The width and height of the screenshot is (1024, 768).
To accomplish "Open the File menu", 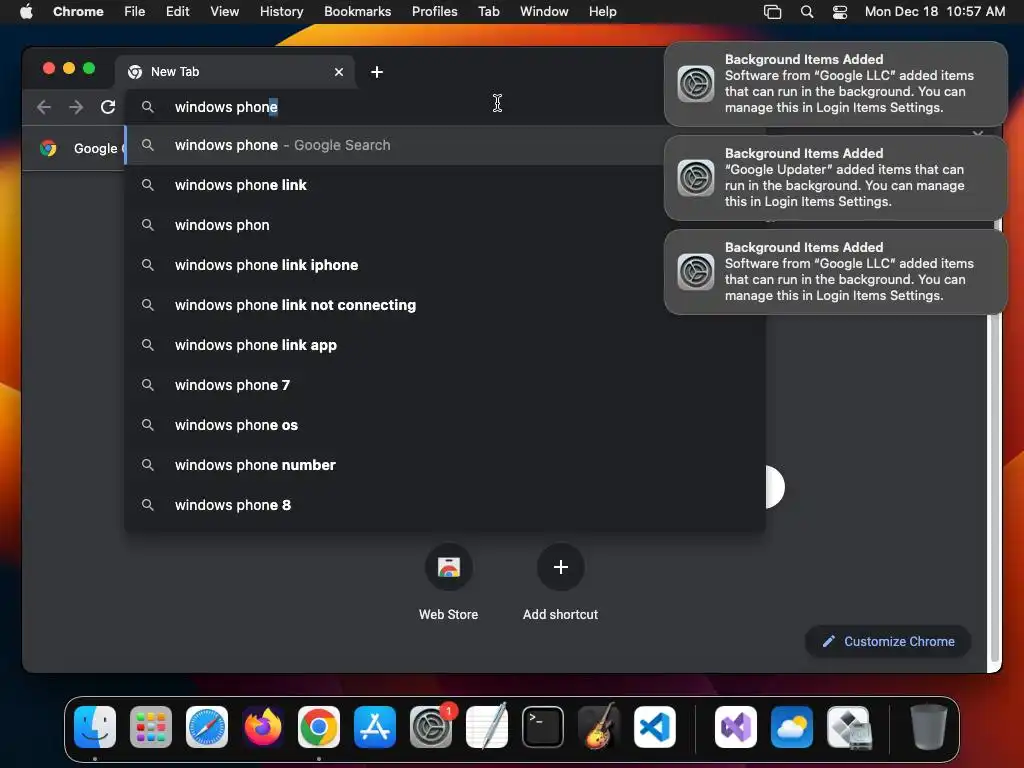I will point(135,11).
